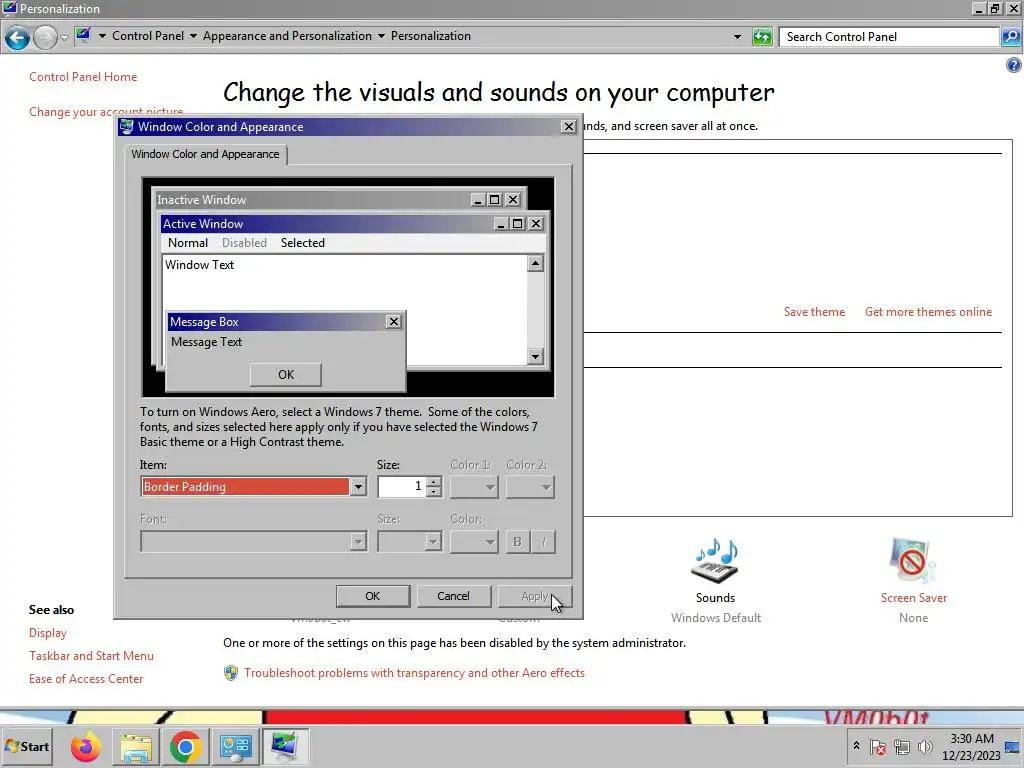
Task: Click the Control Panel icon in address bar
Action: tap(83, 35)
